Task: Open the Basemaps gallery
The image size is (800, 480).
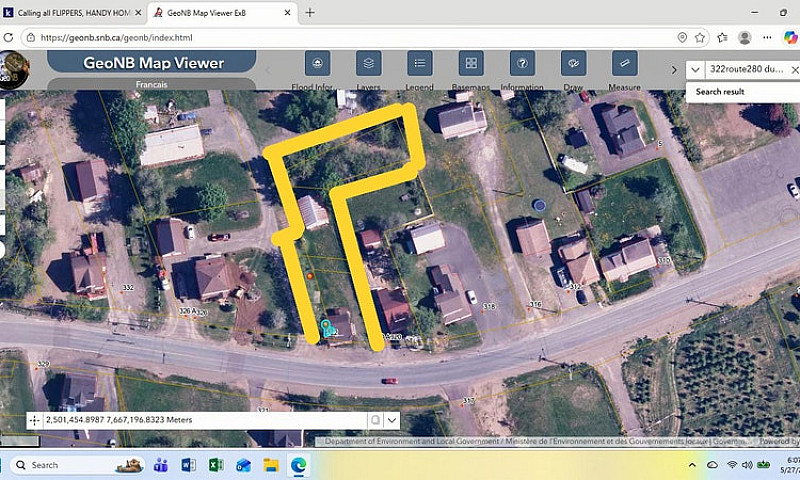Action: coord(471,63)
